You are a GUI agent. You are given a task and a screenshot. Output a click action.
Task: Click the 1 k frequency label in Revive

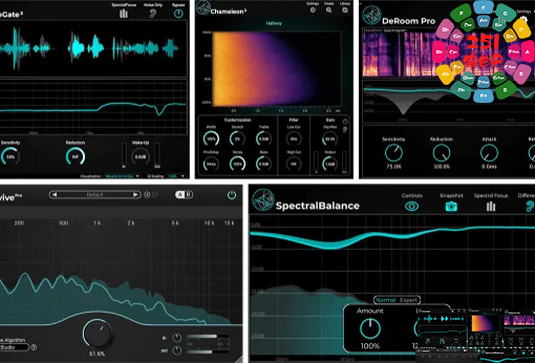pos(97,223)
